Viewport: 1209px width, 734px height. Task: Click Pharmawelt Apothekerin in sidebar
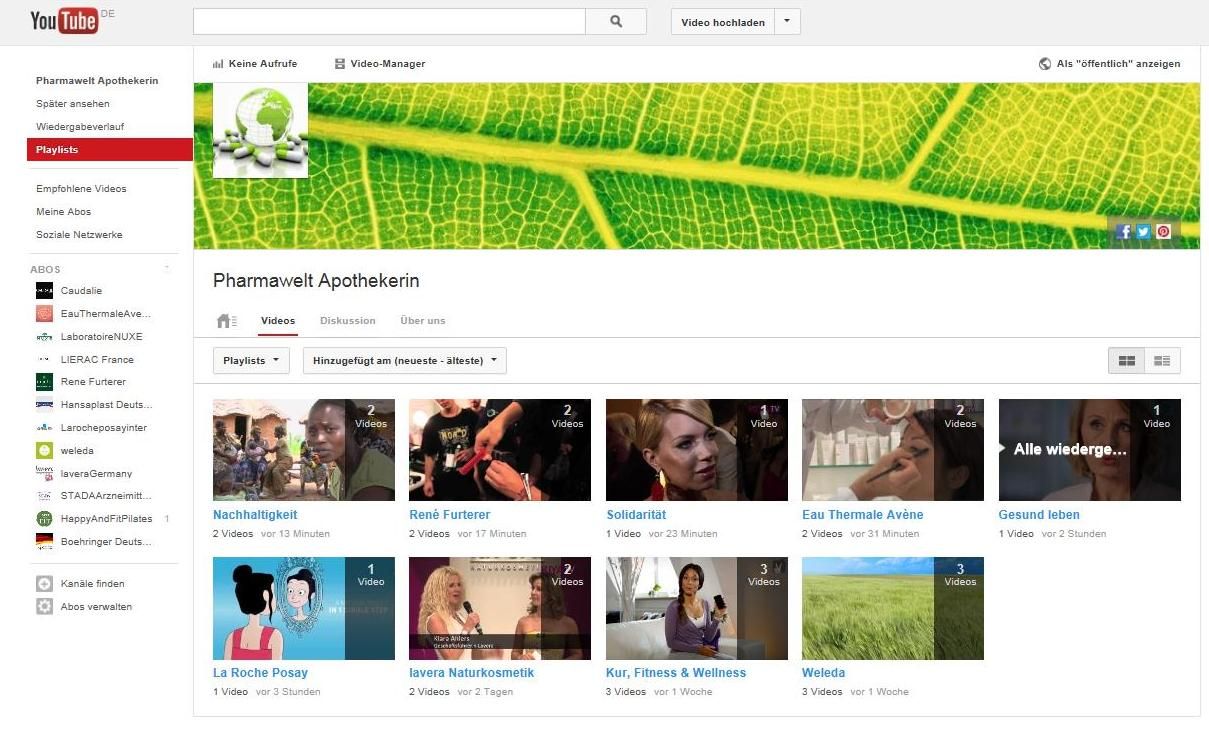(x=97, y=81)
